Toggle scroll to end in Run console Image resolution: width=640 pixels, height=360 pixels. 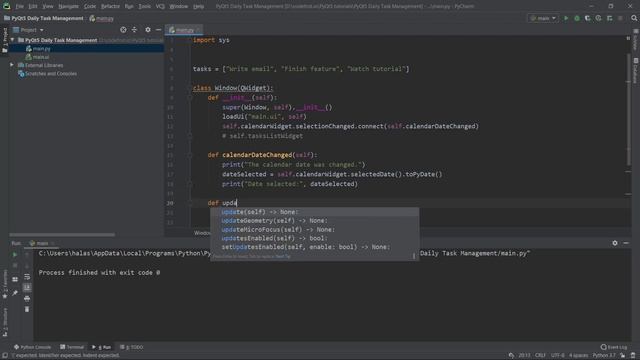point(27,287)
